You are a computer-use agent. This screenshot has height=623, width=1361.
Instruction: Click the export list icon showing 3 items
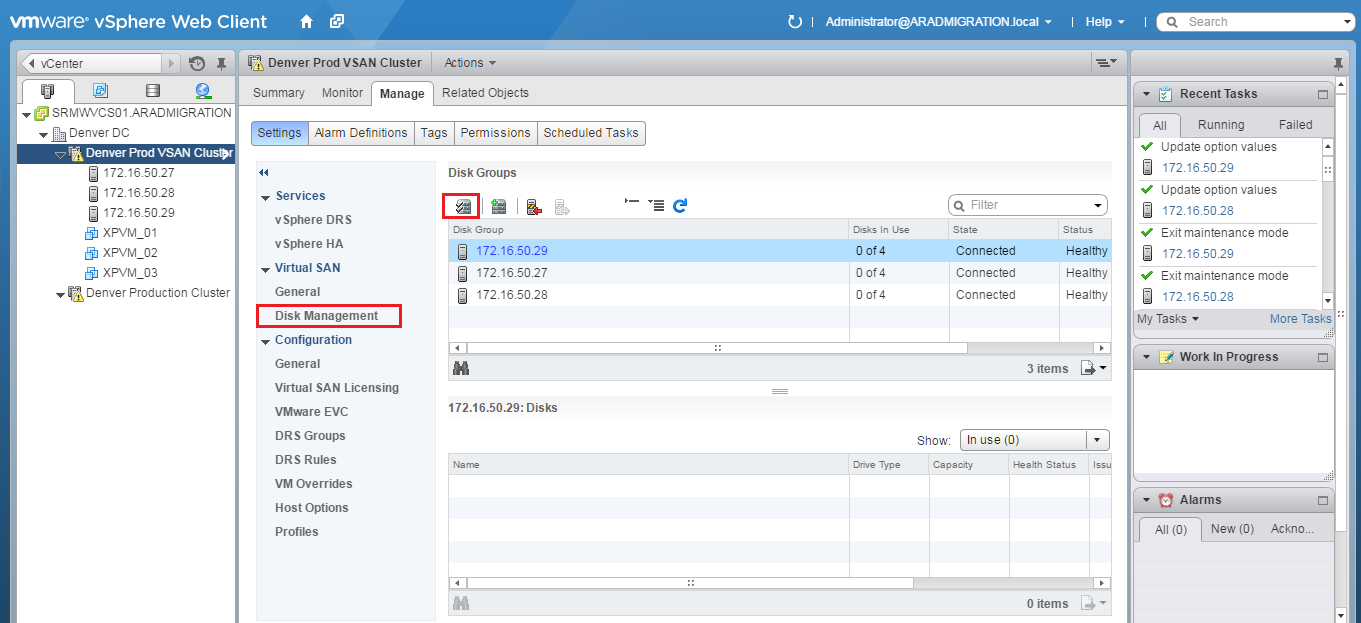[x=1088, y=368]
